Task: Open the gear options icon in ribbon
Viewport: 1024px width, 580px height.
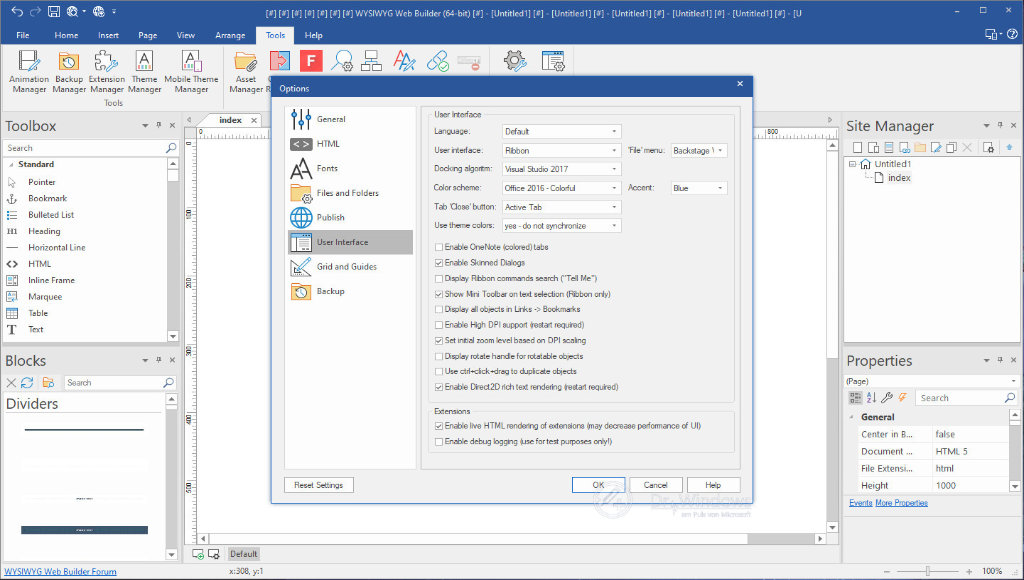Action: [515, 61]
